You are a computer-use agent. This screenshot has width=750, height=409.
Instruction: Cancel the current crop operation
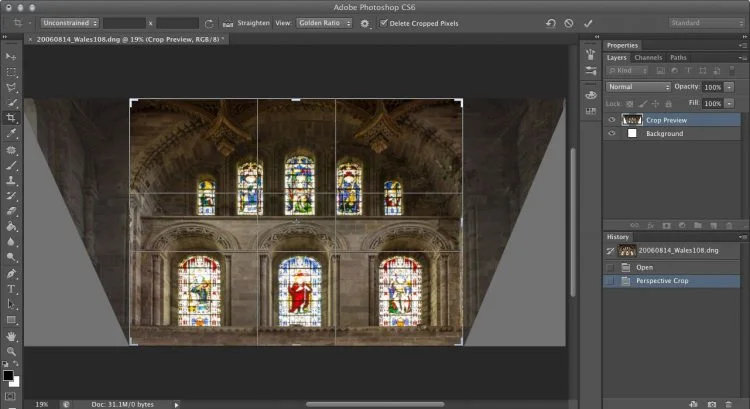tap(569, 23)
